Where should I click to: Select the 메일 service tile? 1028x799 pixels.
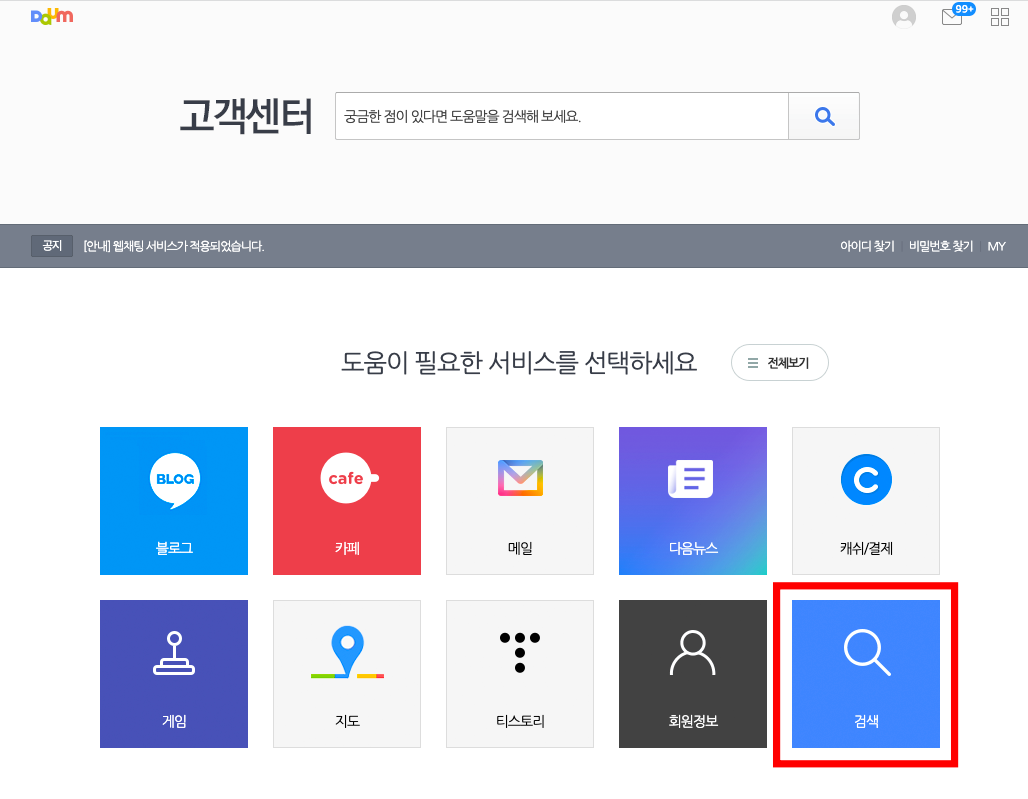(x=520, y=501)
